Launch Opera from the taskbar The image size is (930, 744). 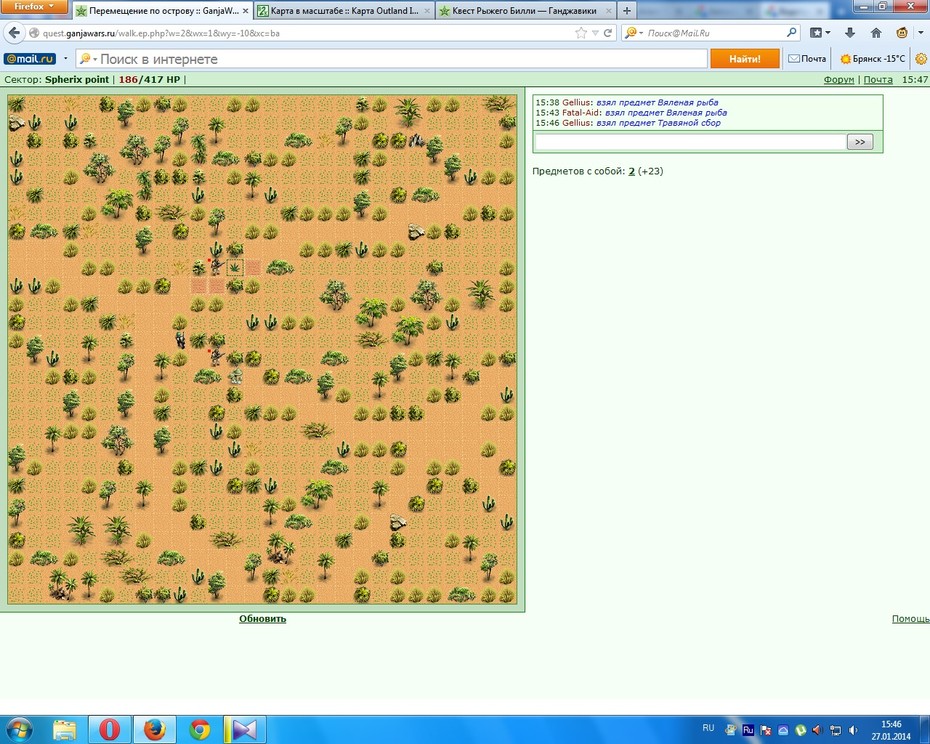click(x=109, y=730)
